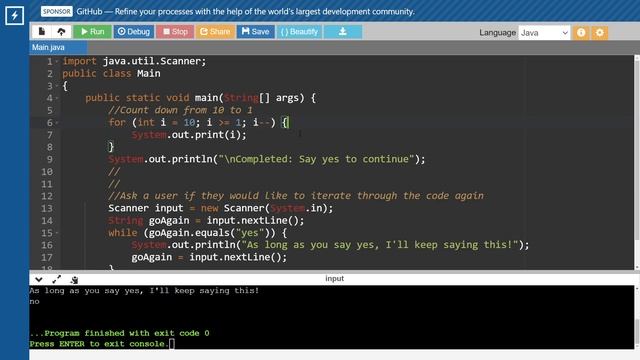Click the console vertical scrollbar
The image size is (640, 360).
tap(637, 318)
